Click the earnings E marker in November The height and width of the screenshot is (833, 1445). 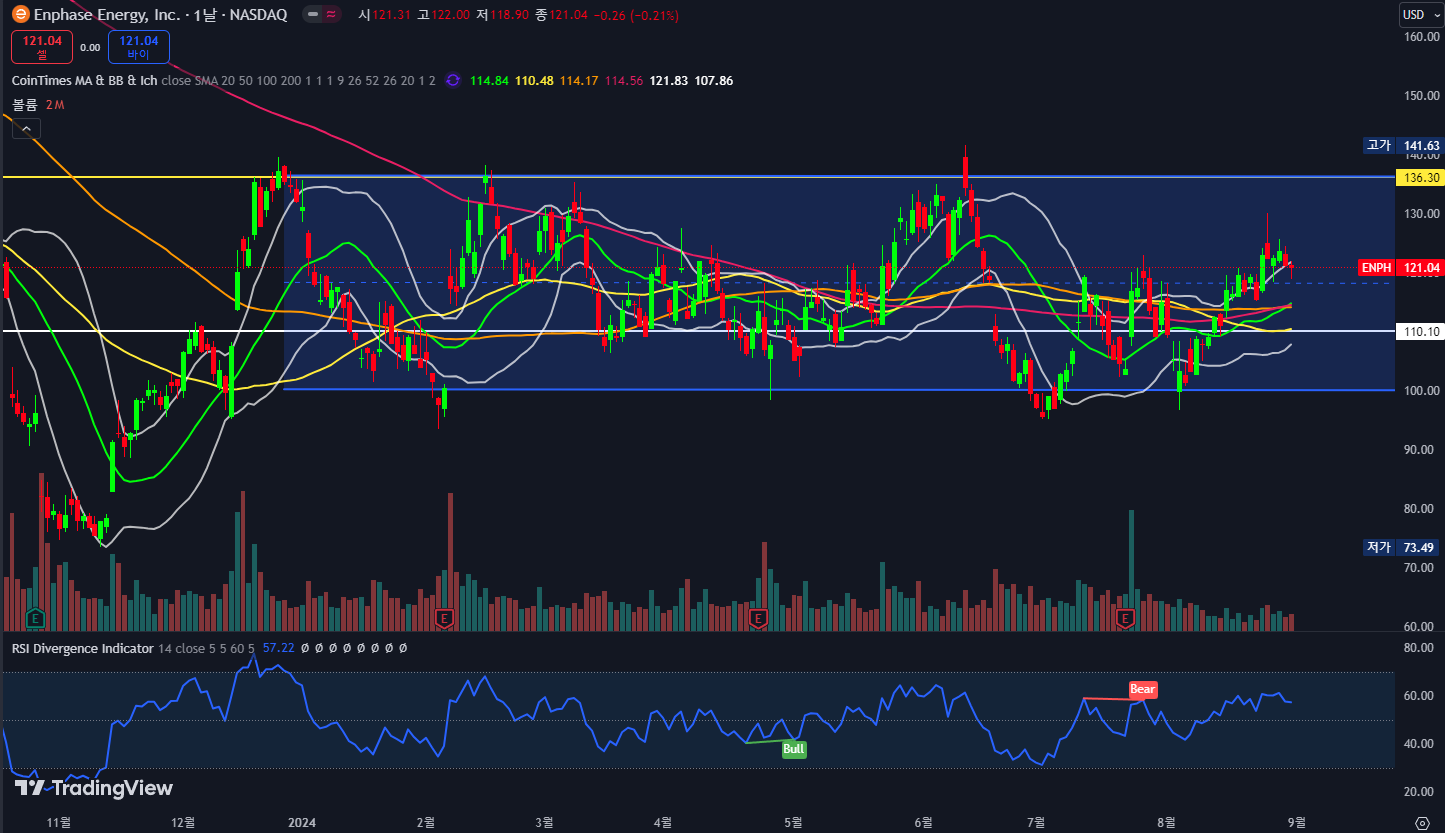(36, 618)
